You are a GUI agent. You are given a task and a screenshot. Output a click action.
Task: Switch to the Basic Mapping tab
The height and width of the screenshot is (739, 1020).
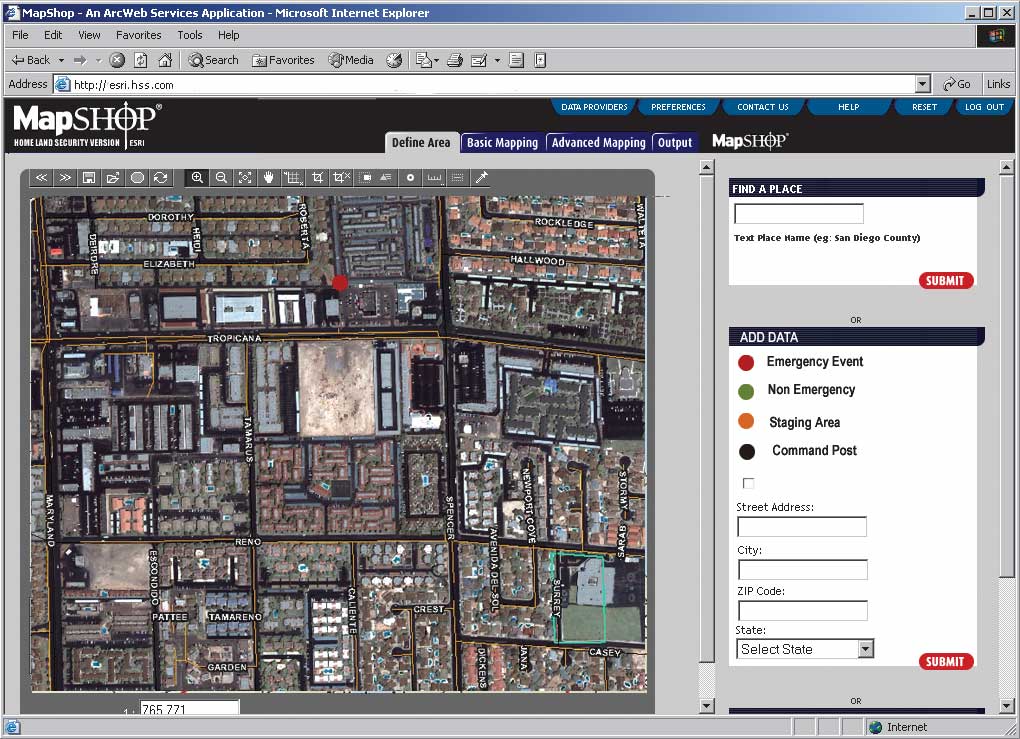coord(502,143)
